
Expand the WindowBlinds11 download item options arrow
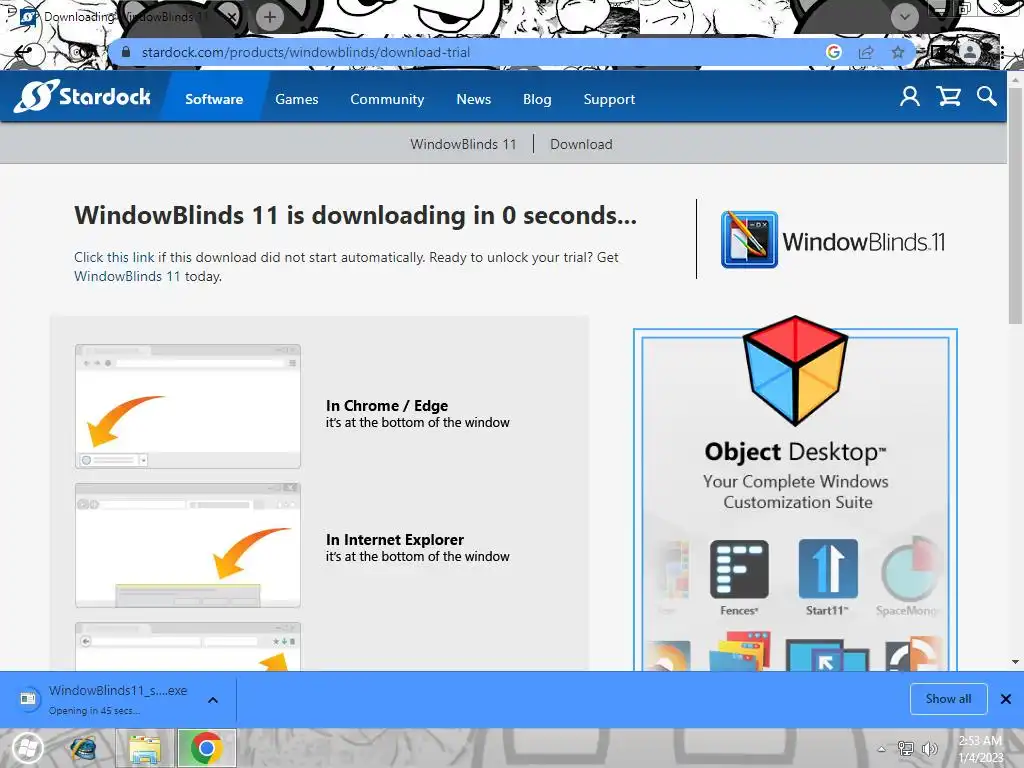[213, 700]
